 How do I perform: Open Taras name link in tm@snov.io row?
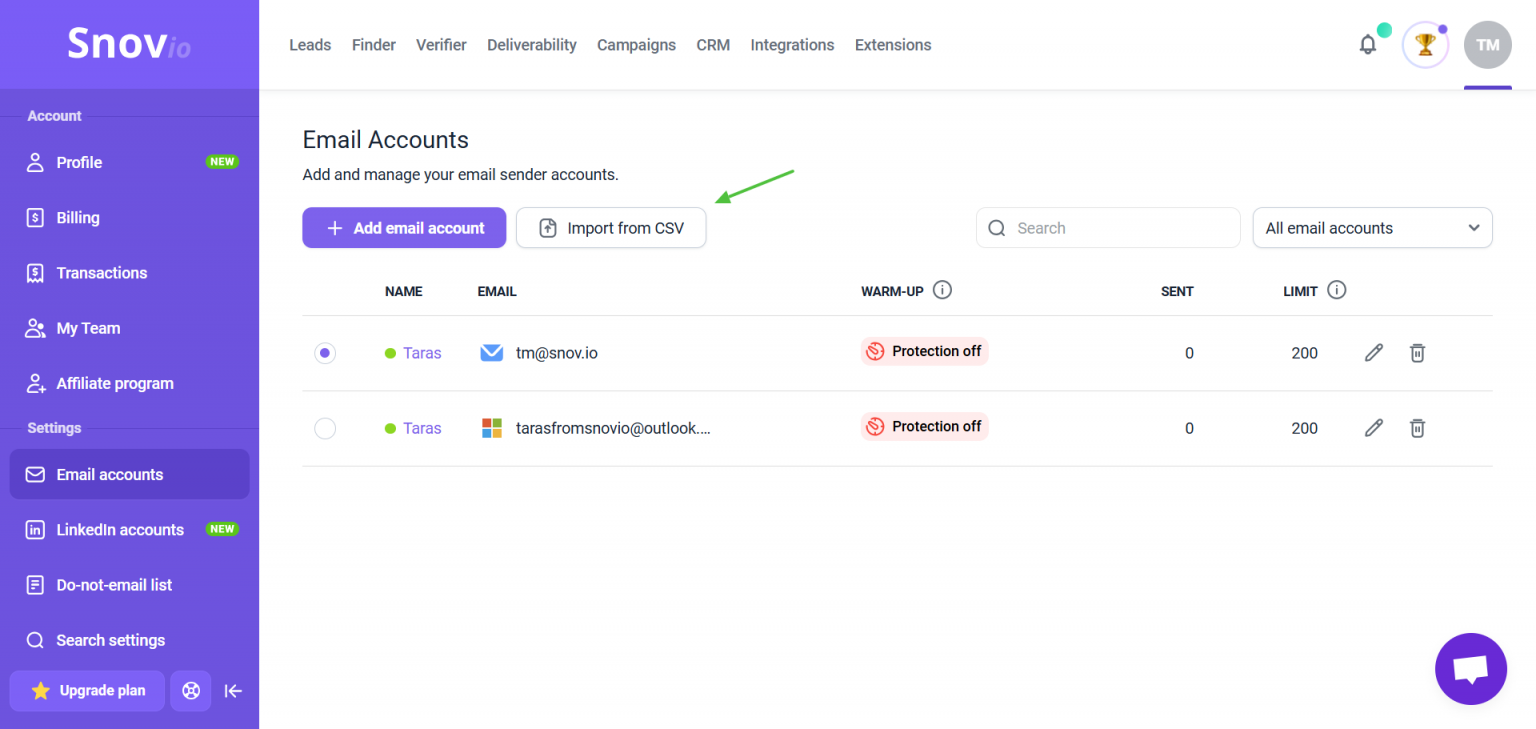click(422, 353)
